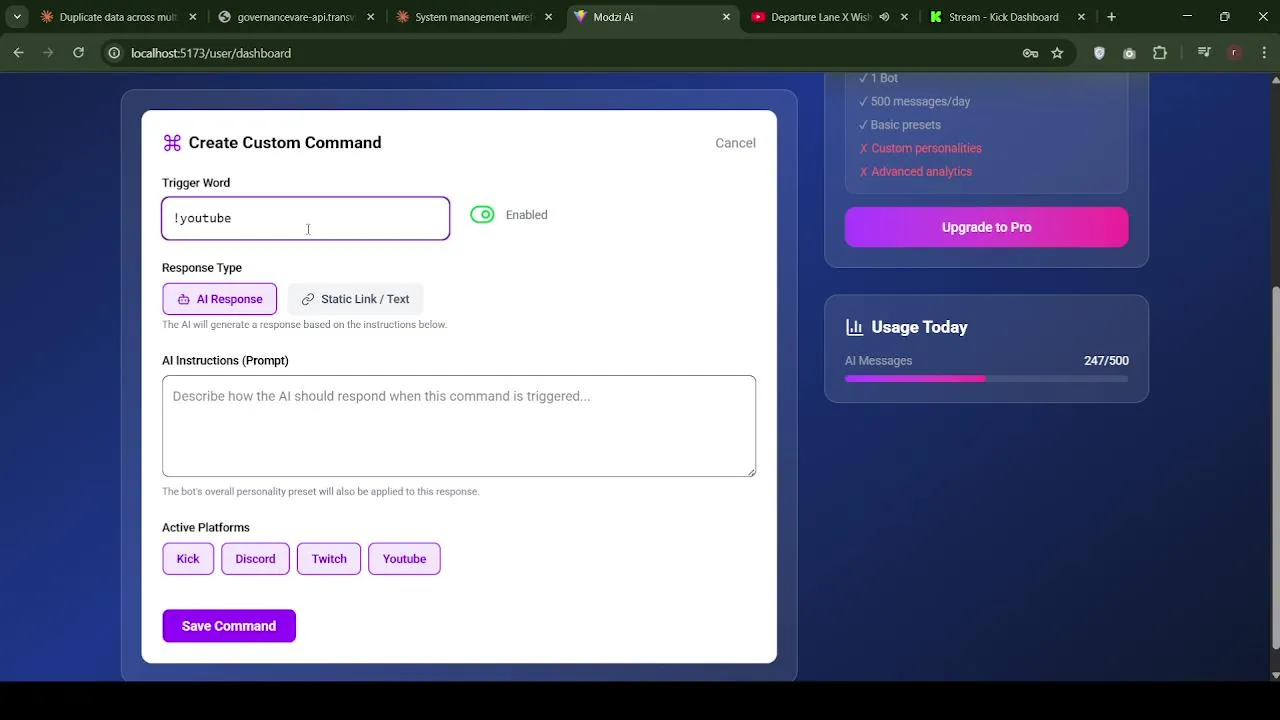Click the AI Instructions prompt textarea
1280x720 pixels.
(x=459, y=426)
